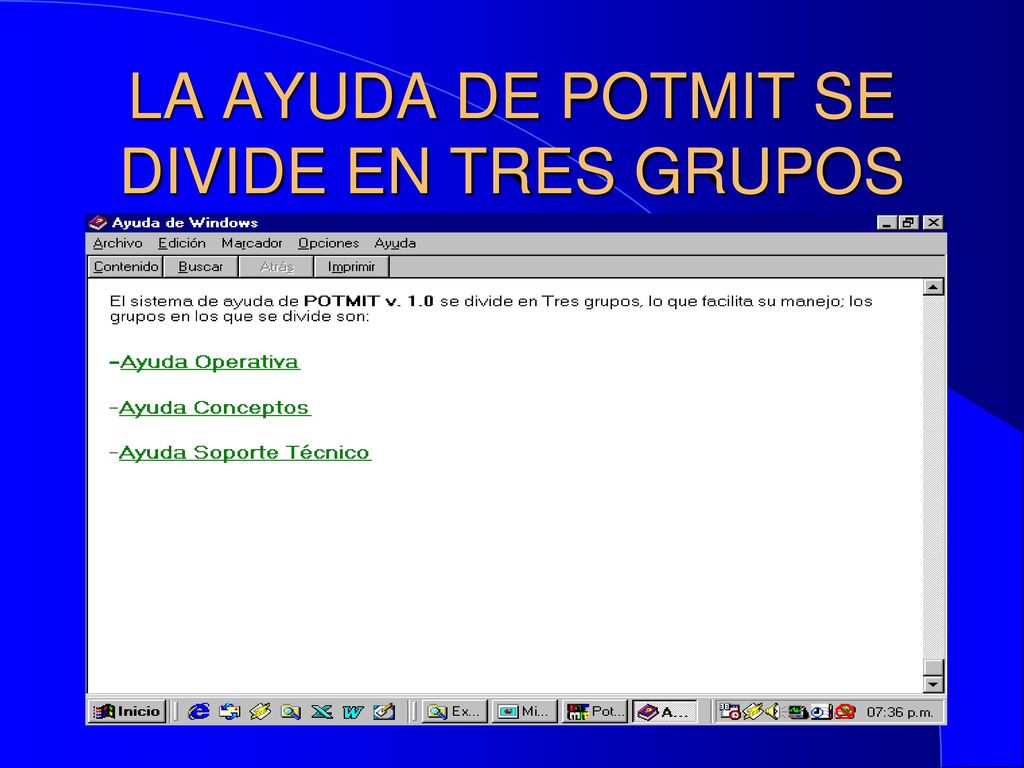Switch to the Ex... taskbar window

455,711
